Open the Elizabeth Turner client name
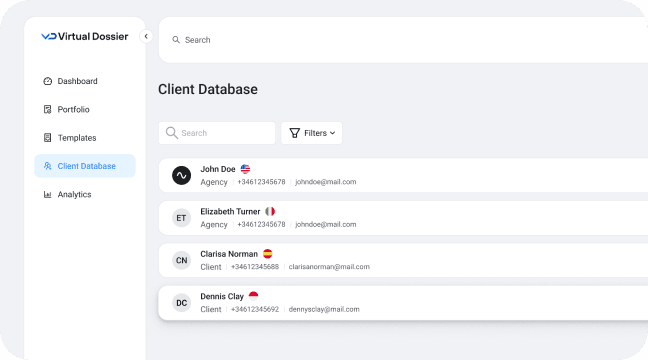The image size is (648, 360). coord(230,212)
